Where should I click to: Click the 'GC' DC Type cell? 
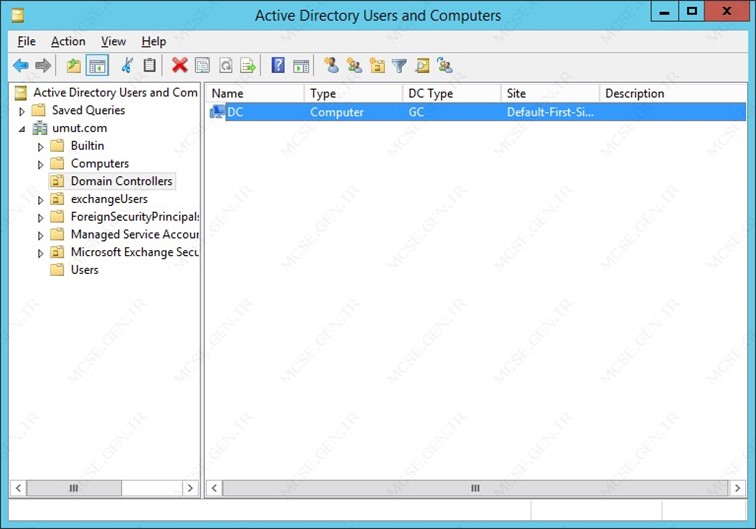pos(416,112)
